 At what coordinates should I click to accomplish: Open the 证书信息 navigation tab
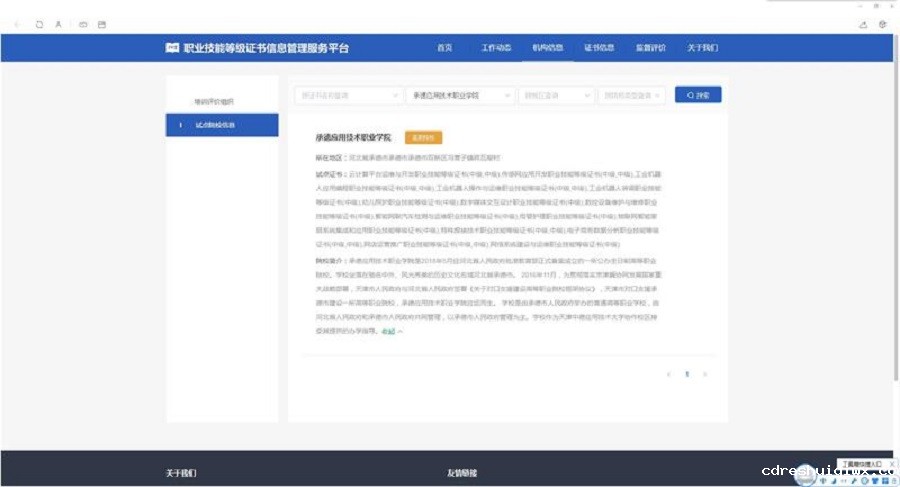coord(598,48)
